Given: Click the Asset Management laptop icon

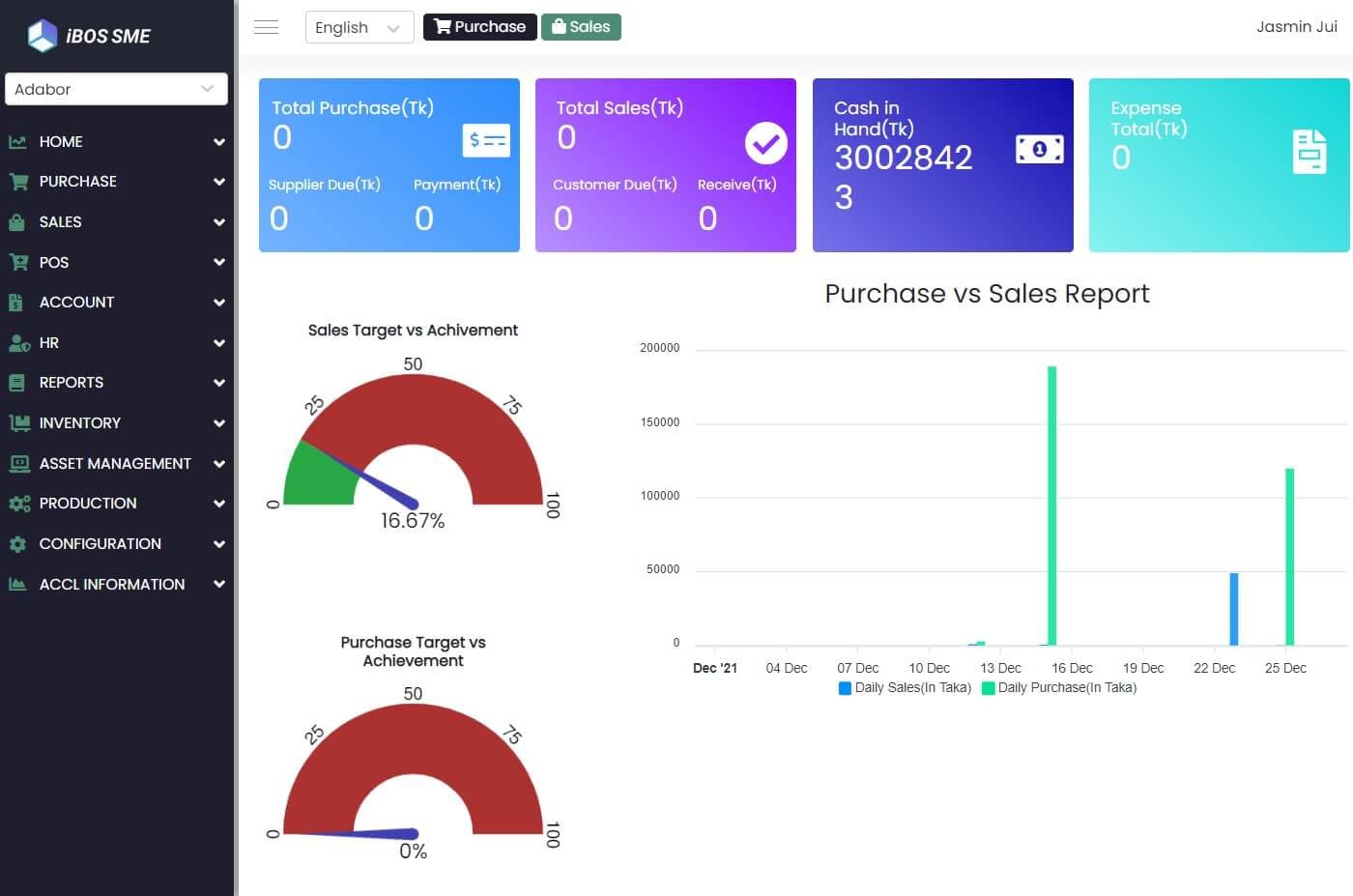Looking at the screenshot, I should [19, 463].
